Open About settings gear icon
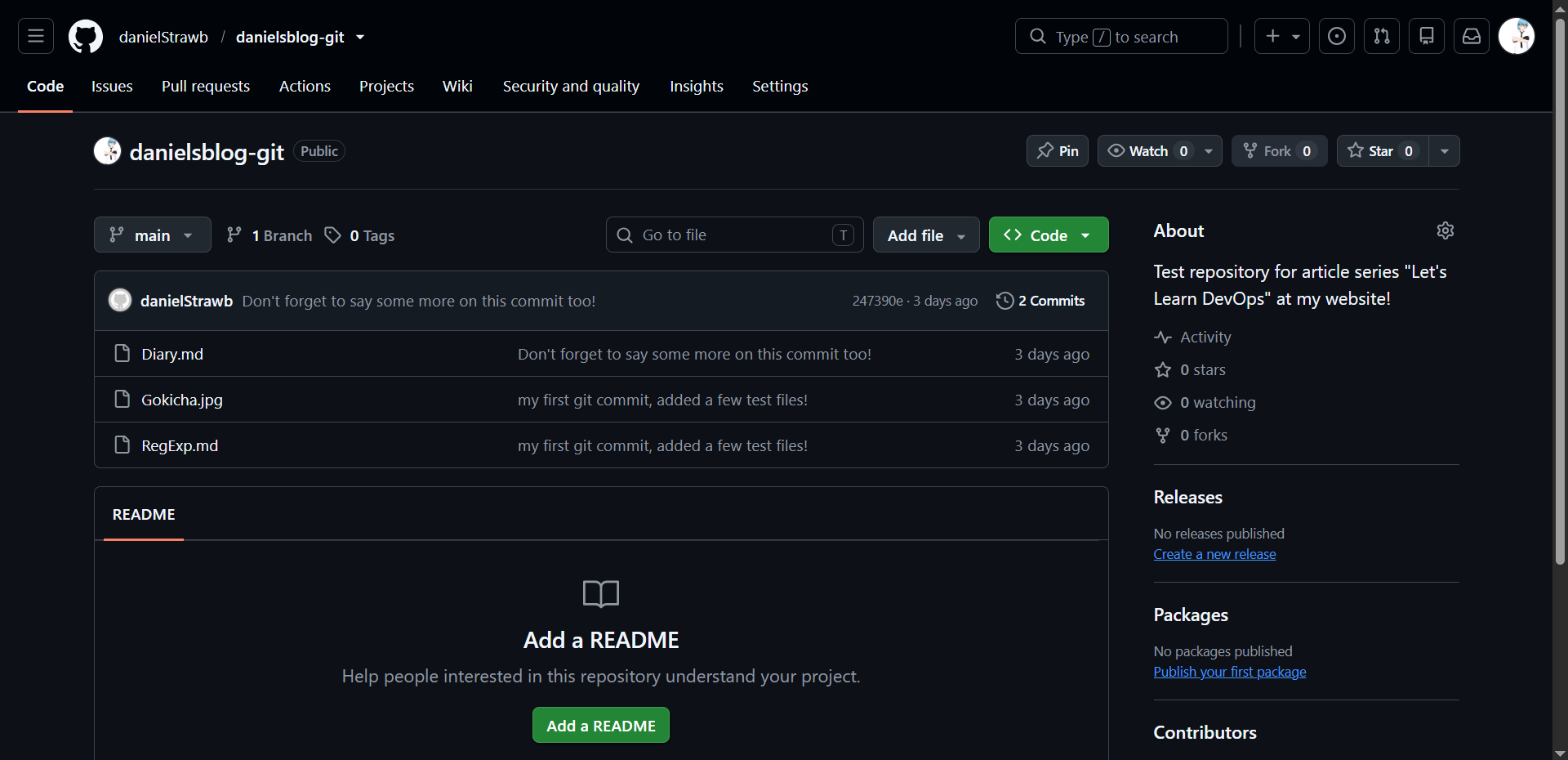Image resolution: width=1568 pixels, height=760 pixels. coord(1445,230)
